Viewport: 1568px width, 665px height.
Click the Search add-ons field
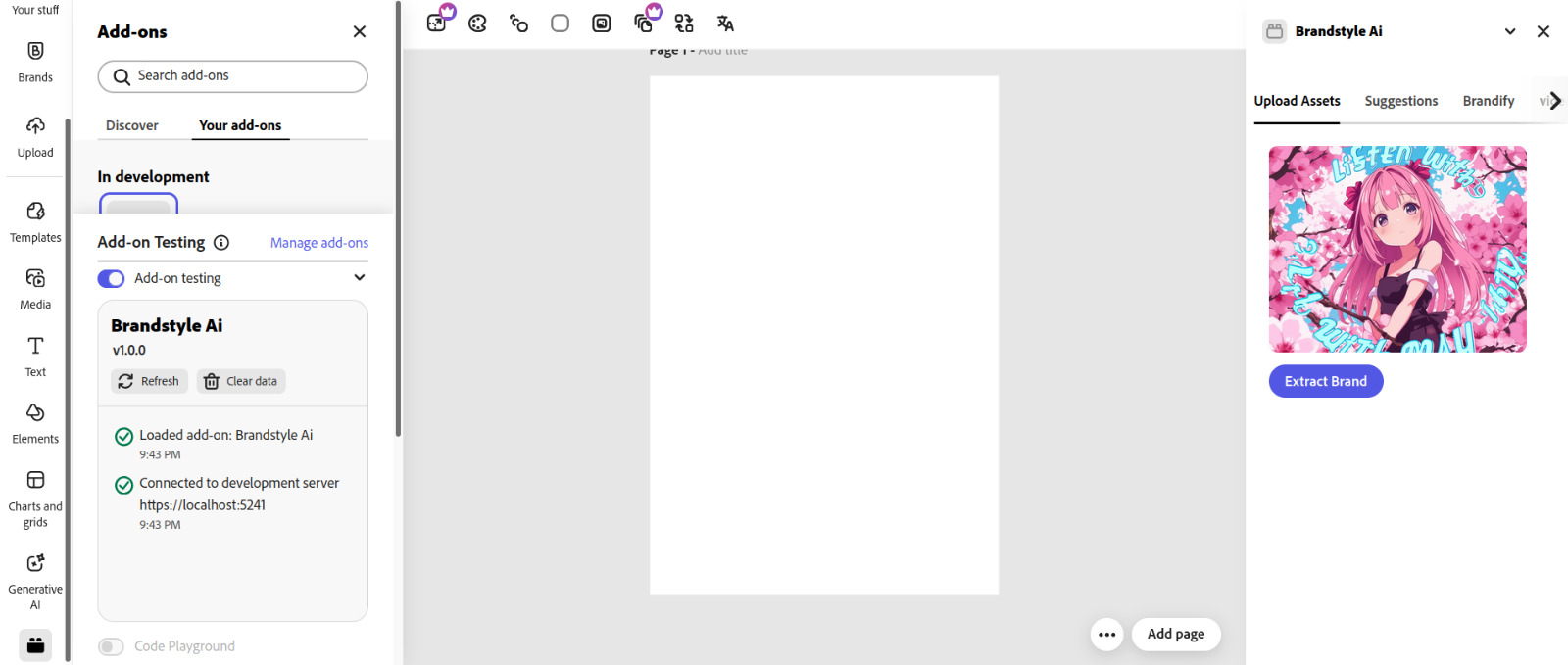(x=233, y=76)
